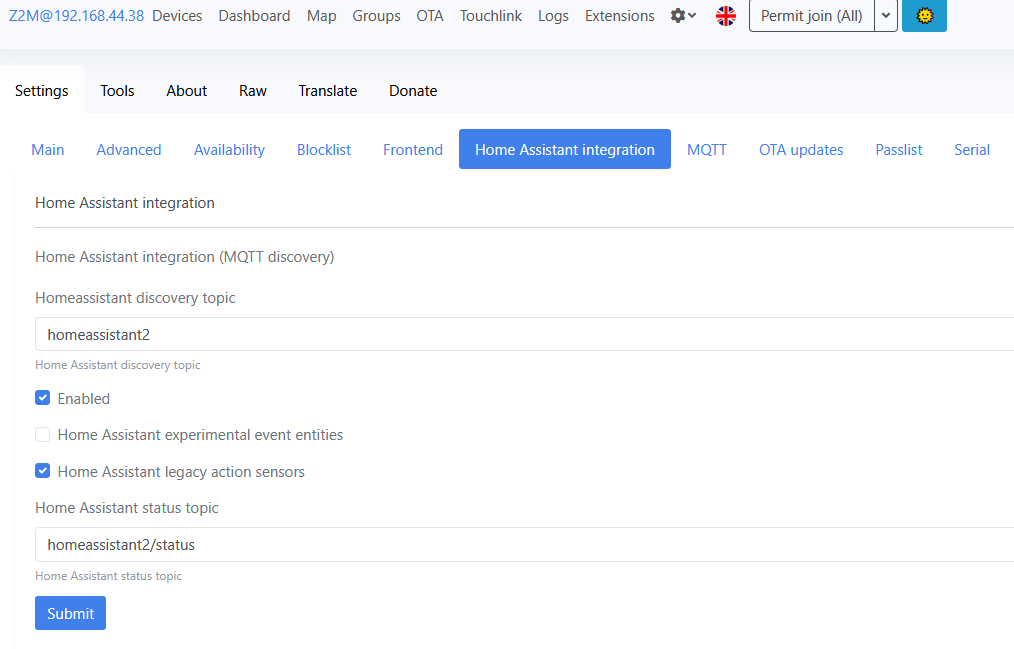The height and width of the screenshot is (649, 1014).
Task: Click 'Home Assistant status topic' helper text
Action: (109, 575)
